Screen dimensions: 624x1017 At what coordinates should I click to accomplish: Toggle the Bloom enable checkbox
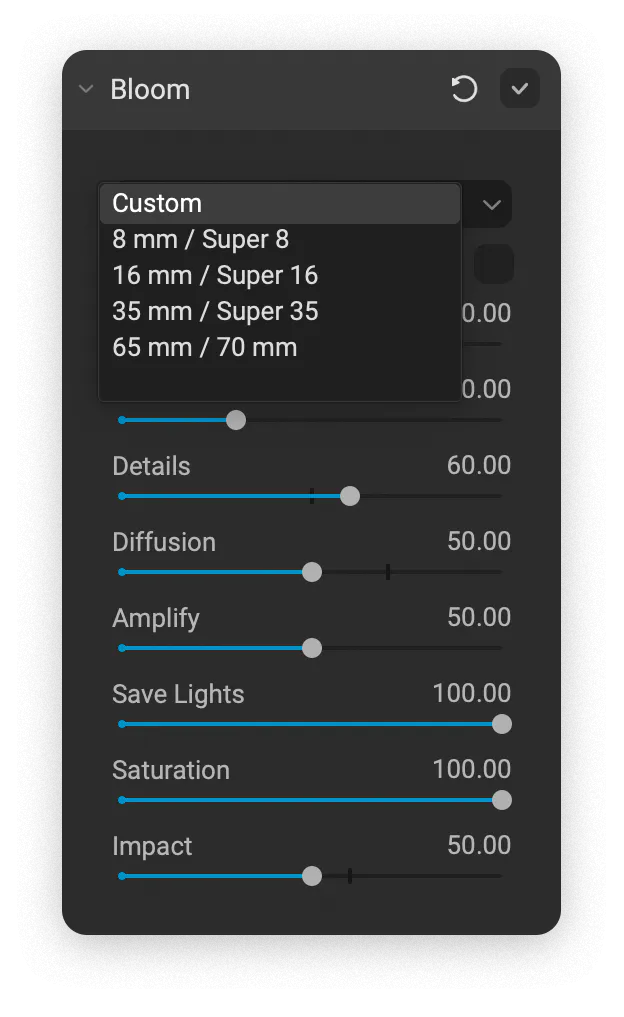click(520, 89)
